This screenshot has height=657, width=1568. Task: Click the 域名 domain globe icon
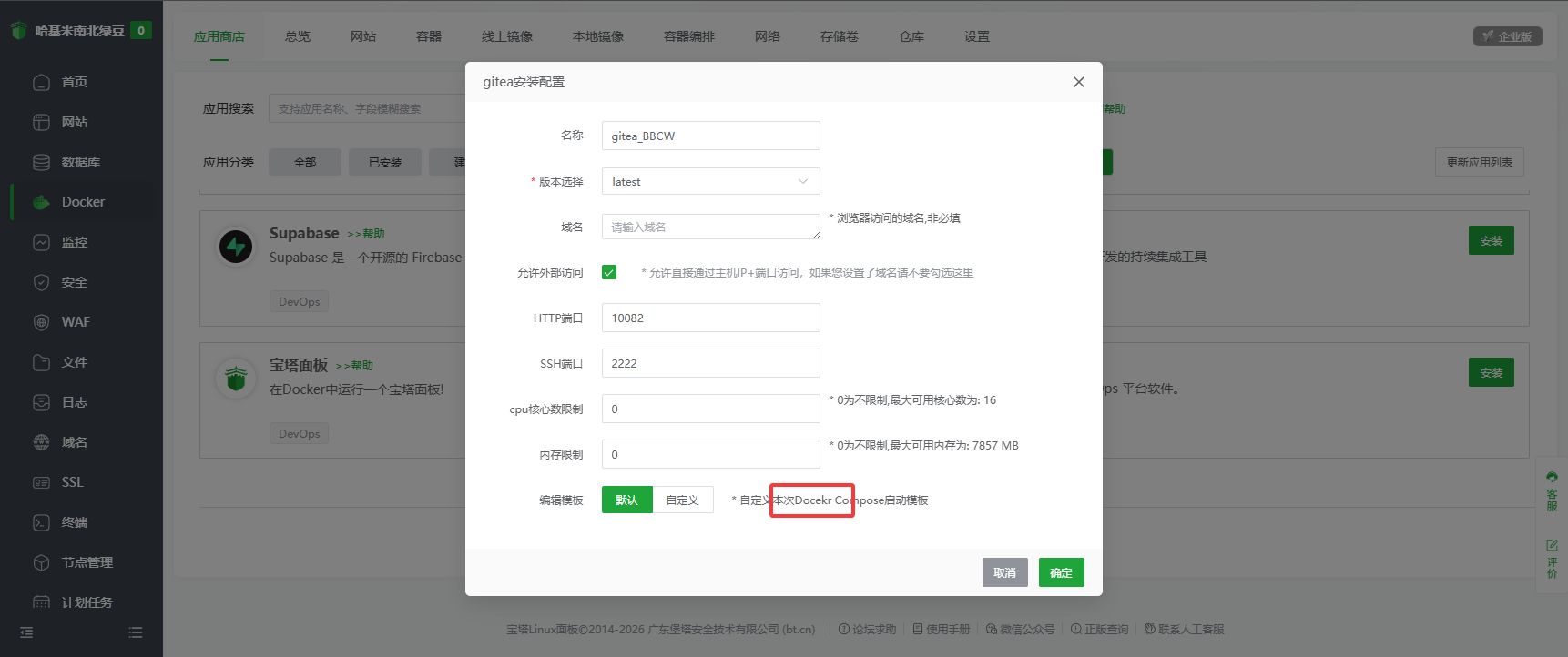41,442
